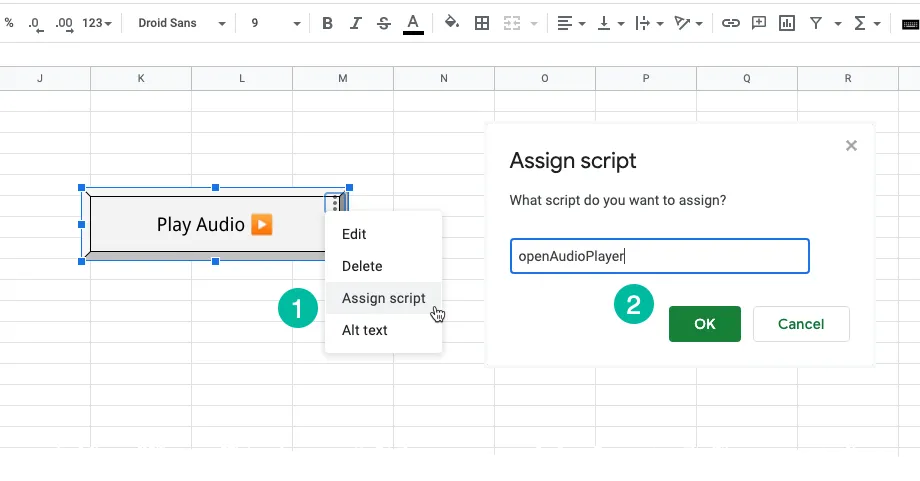
Task: Select column J header
Action: coord(40,78)
